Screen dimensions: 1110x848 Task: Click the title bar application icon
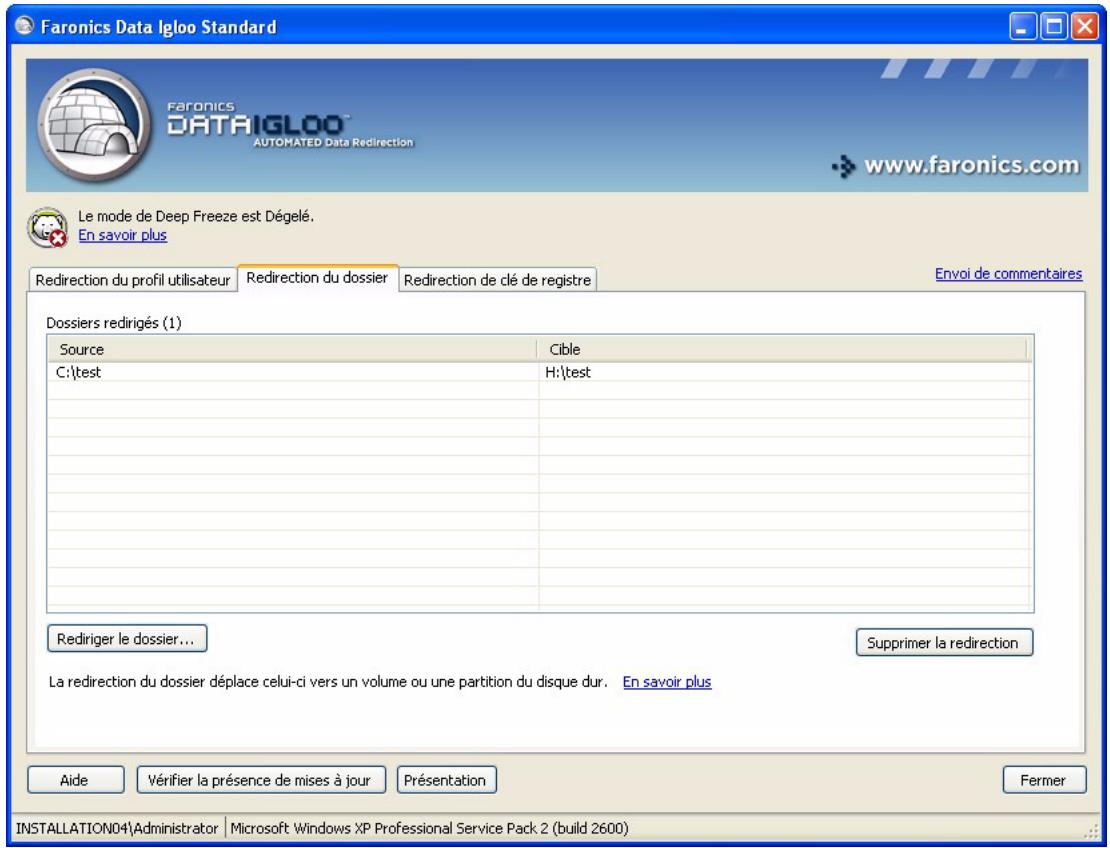coord(25,26)
